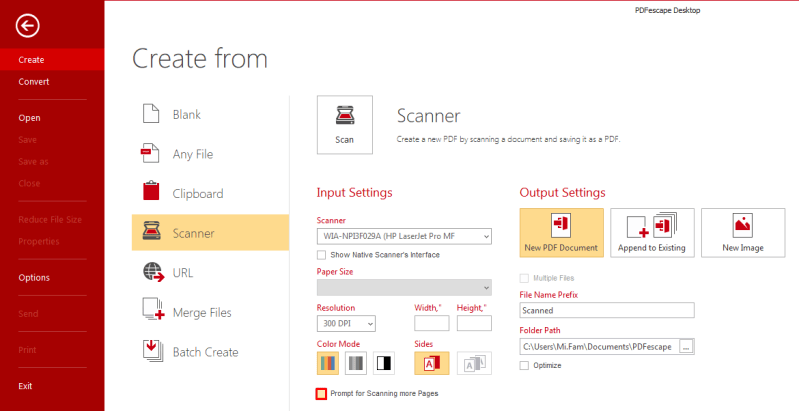Open the Scanner device dropdown

pos(404,236)
